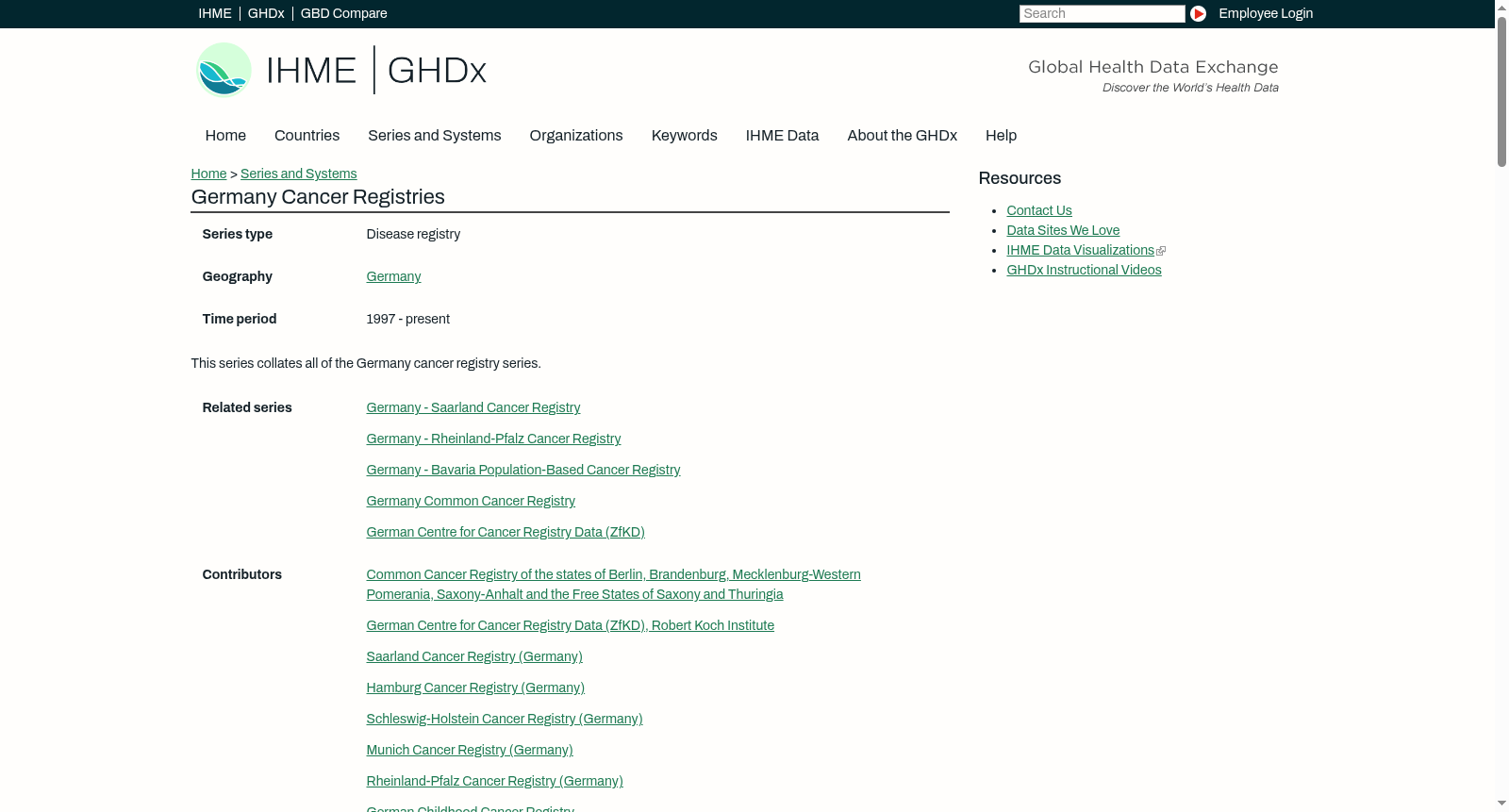This screenshot has height=812, width=1509.
Task: Open the Keywords menu
Action: click(684, 136)
